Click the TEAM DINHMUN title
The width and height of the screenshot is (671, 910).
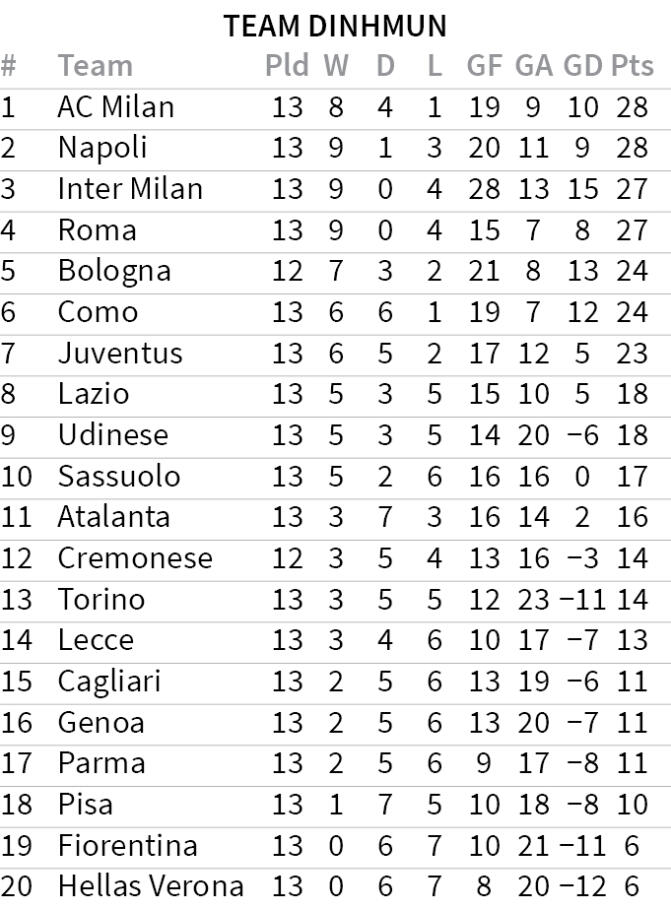point(335,25)
